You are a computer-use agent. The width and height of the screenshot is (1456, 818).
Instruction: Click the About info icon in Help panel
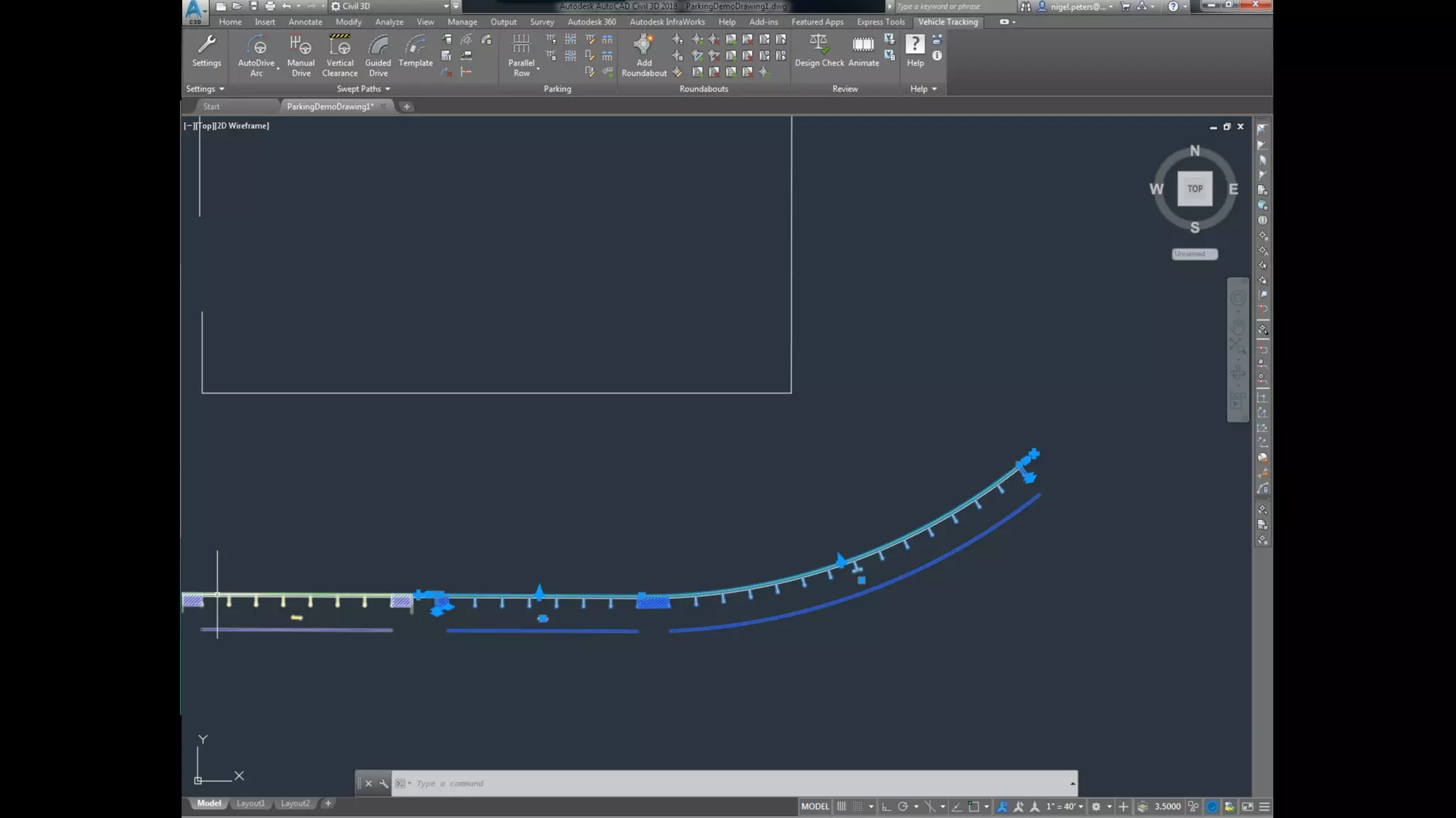click(937, 55)
